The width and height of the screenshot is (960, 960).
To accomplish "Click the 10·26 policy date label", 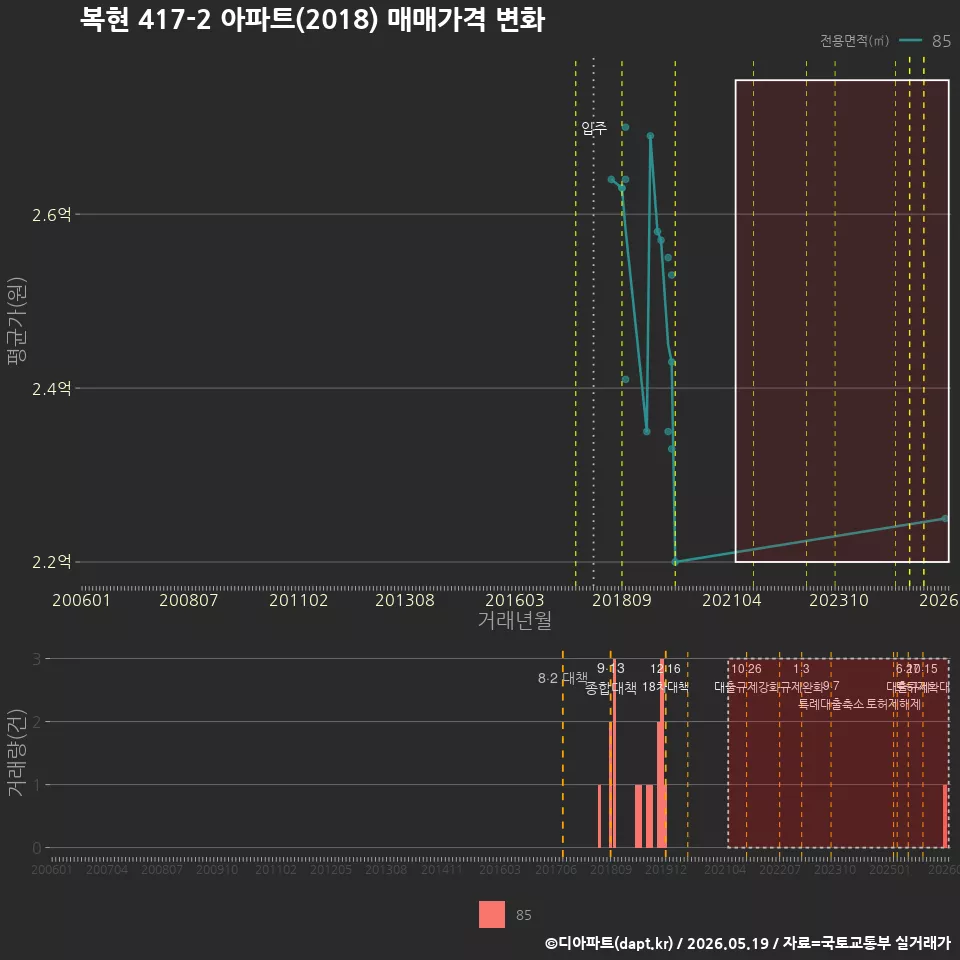I will pyautogui.click(x=746, y=669).
